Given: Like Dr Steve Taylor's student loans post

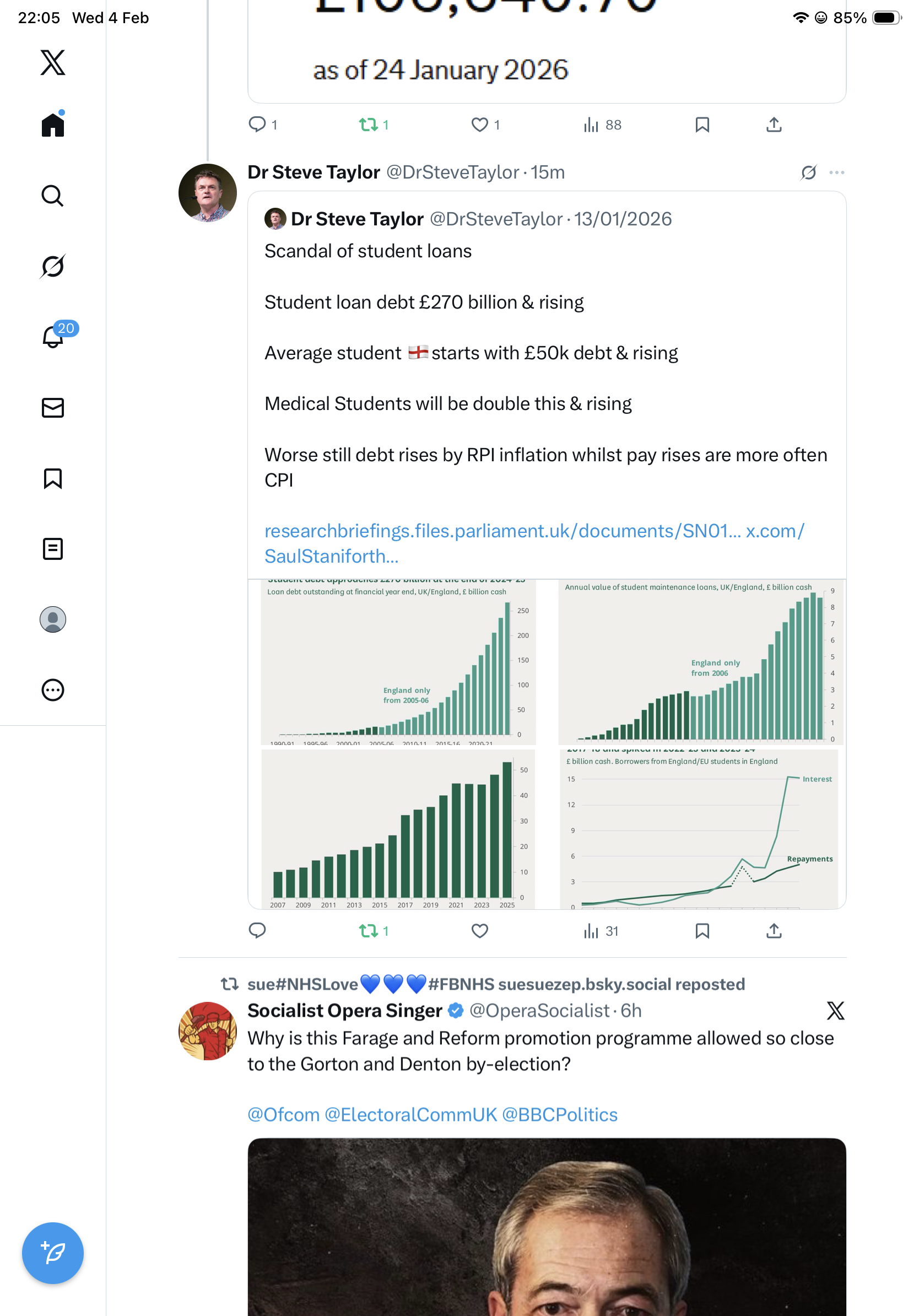Looking at the screenshot, I should [x=479, y=931].
